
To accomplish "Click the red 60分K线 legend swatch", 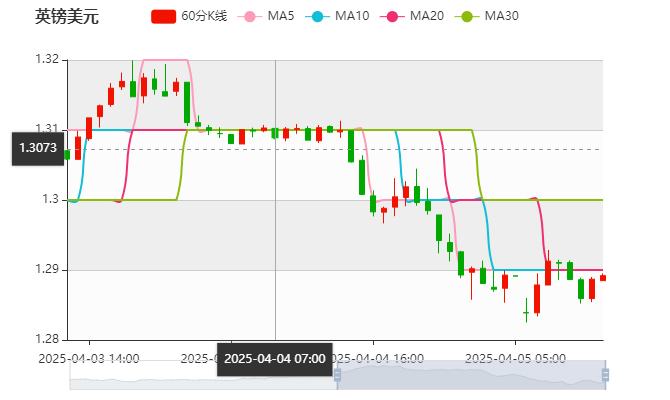I will pyautogui.click(x=163, y=17).
